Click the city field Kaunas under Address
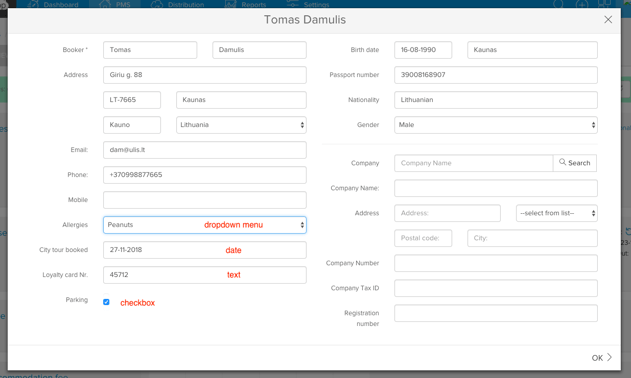Screen dimensions: 631x378 coord(241,100)
